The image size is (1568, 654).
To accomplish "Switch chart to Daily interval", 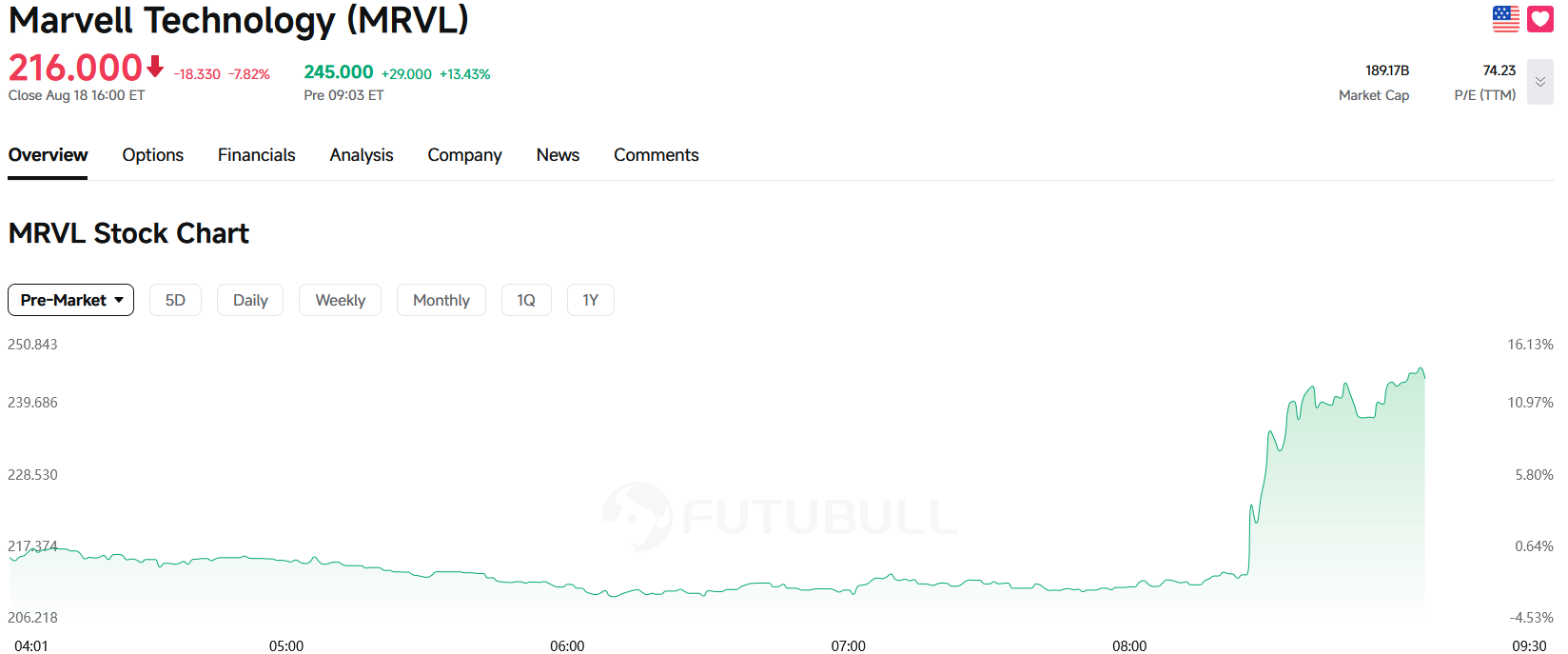I will click(250, 300).
